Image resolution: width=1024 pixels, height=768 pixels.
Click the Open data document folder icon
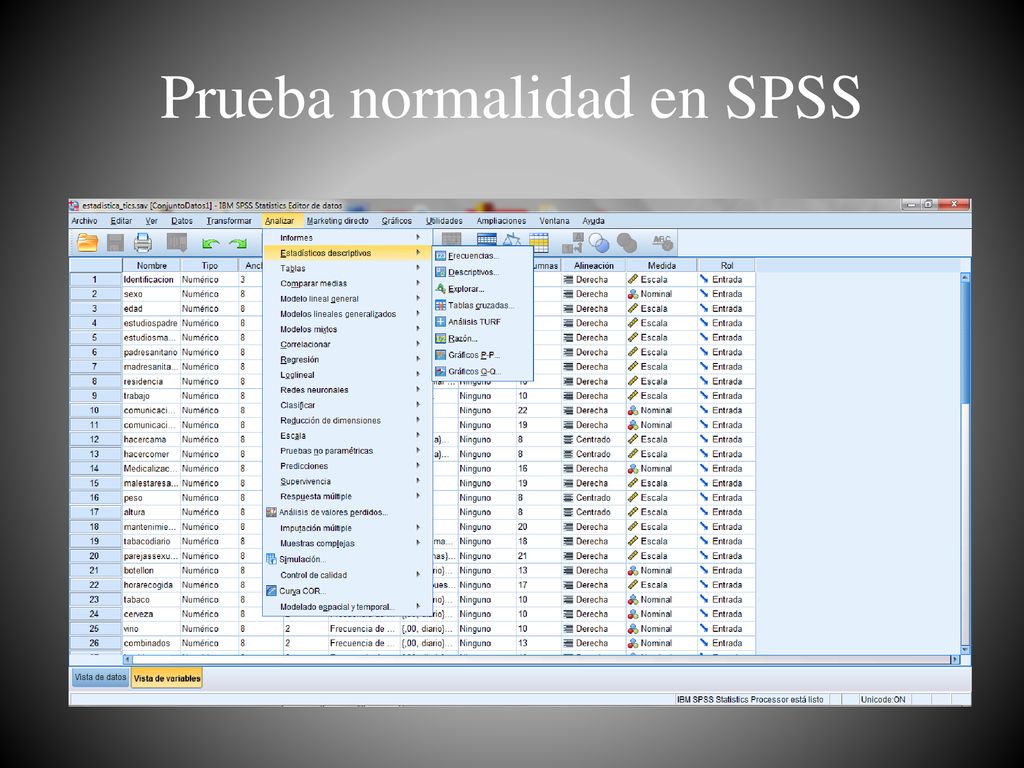[x=88, y=243]
